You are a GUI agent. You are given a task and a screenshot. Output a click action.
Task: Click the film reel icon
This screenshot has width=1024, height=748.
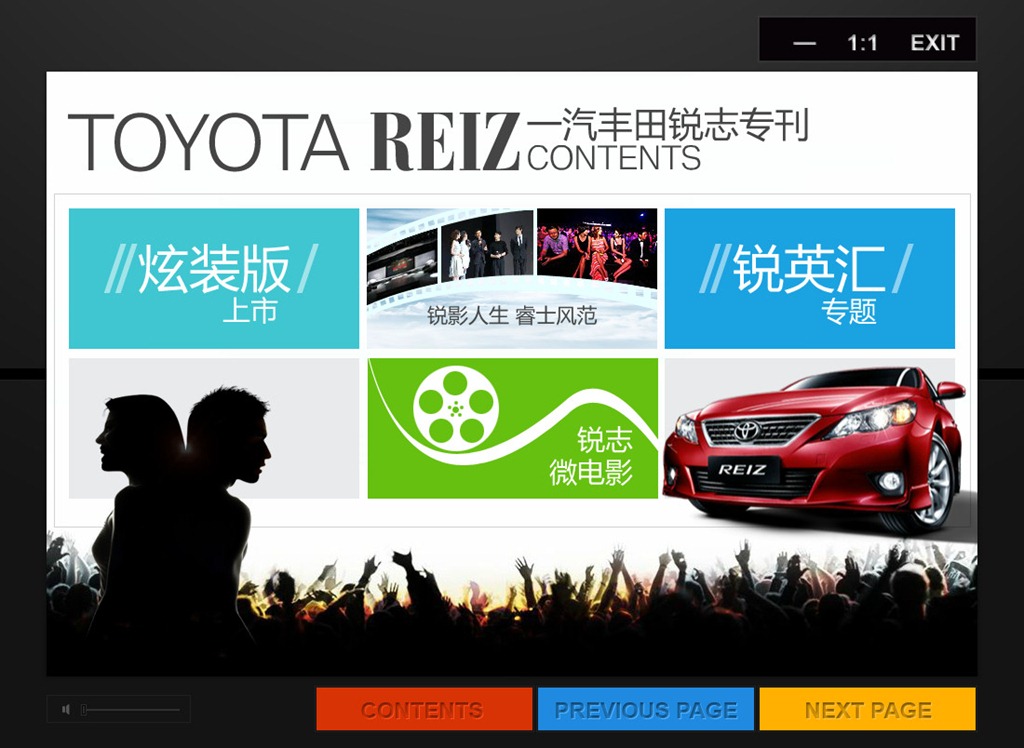point(456,409)
